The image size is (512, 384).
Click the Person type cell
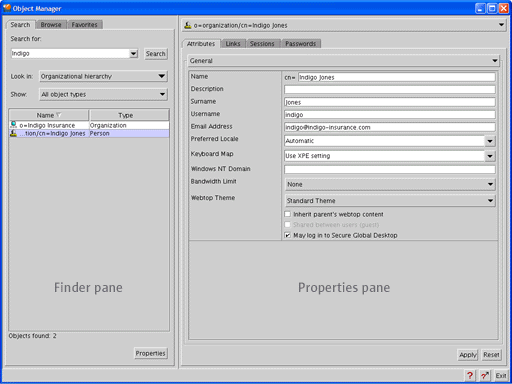pos(129,133)
